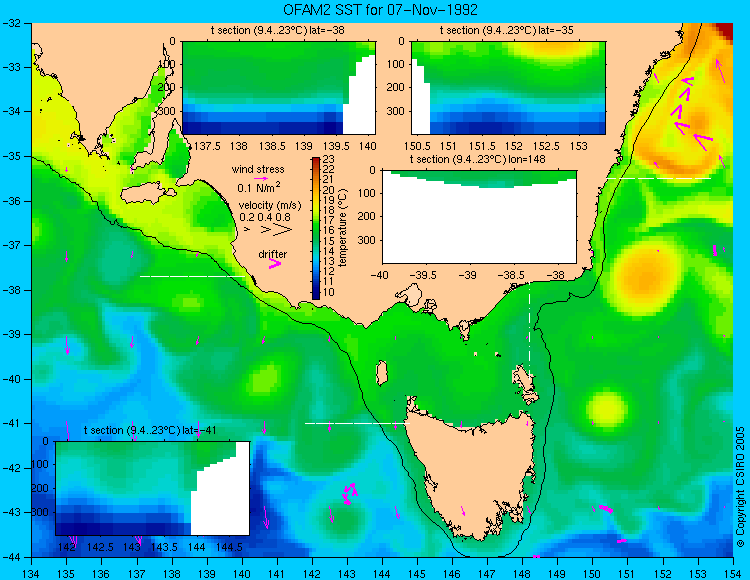750x580 pixels.
Task: Click the -38.5 tick on lon=148 inset
Action: pyautogui.click(x=513, y=275)
